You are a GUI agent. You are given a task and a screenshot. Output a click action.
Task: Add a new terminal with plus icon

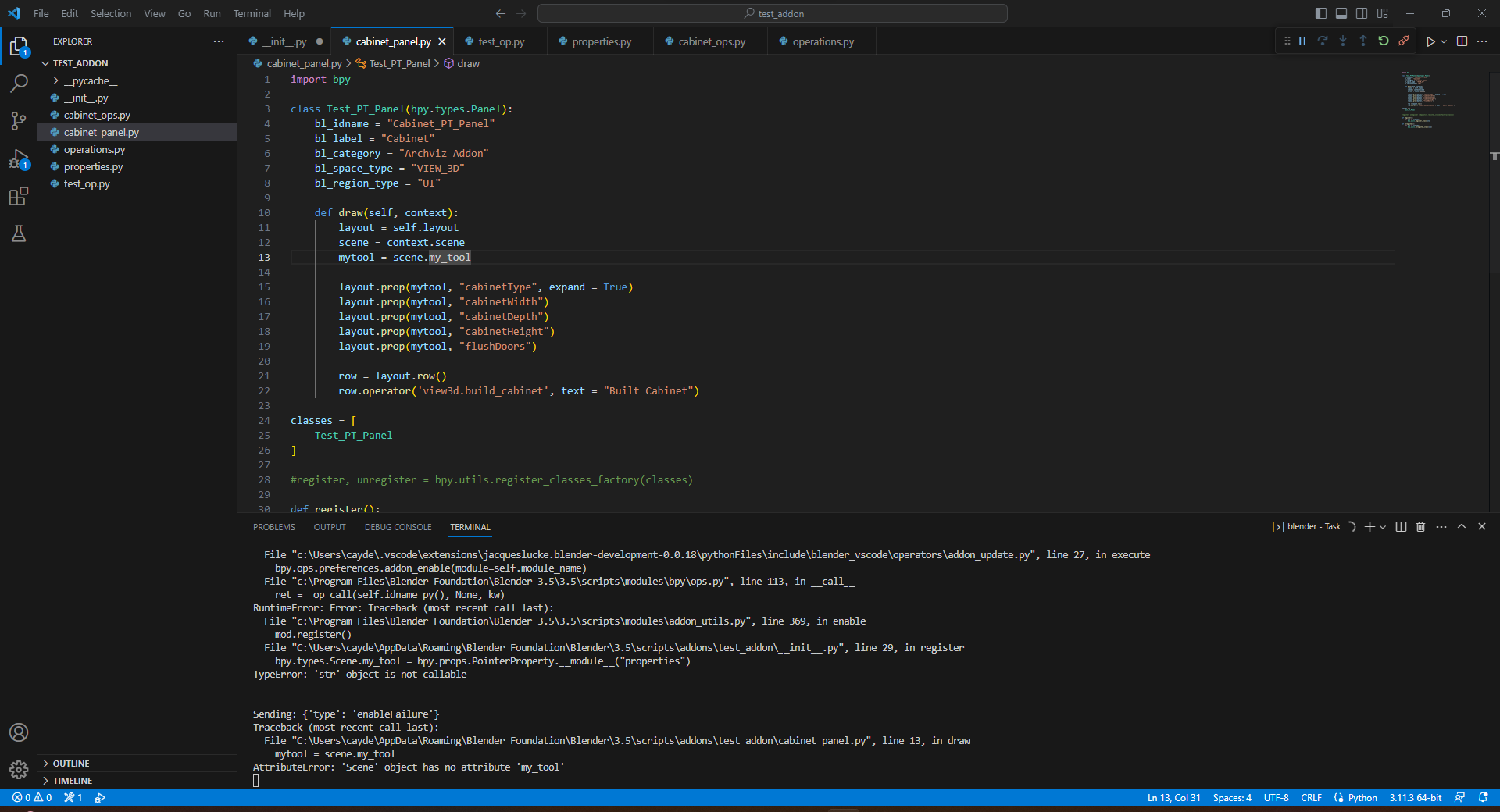click(x=1370, y=527)
